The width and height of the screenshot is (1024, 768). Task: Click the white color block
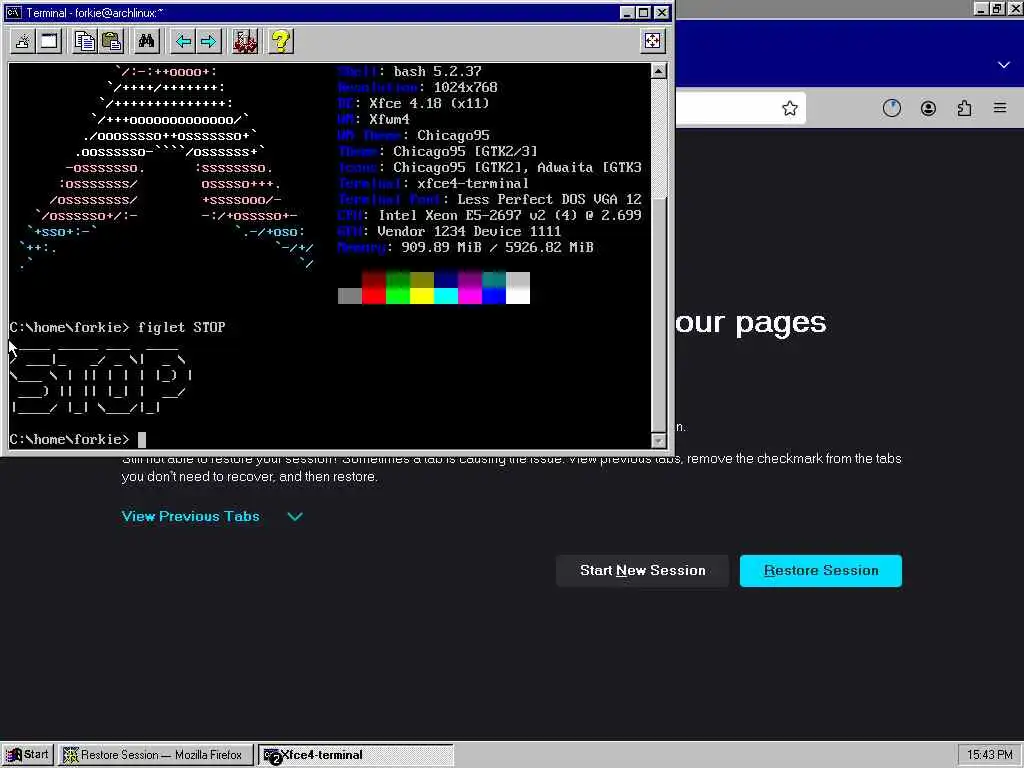click(518, 296)
